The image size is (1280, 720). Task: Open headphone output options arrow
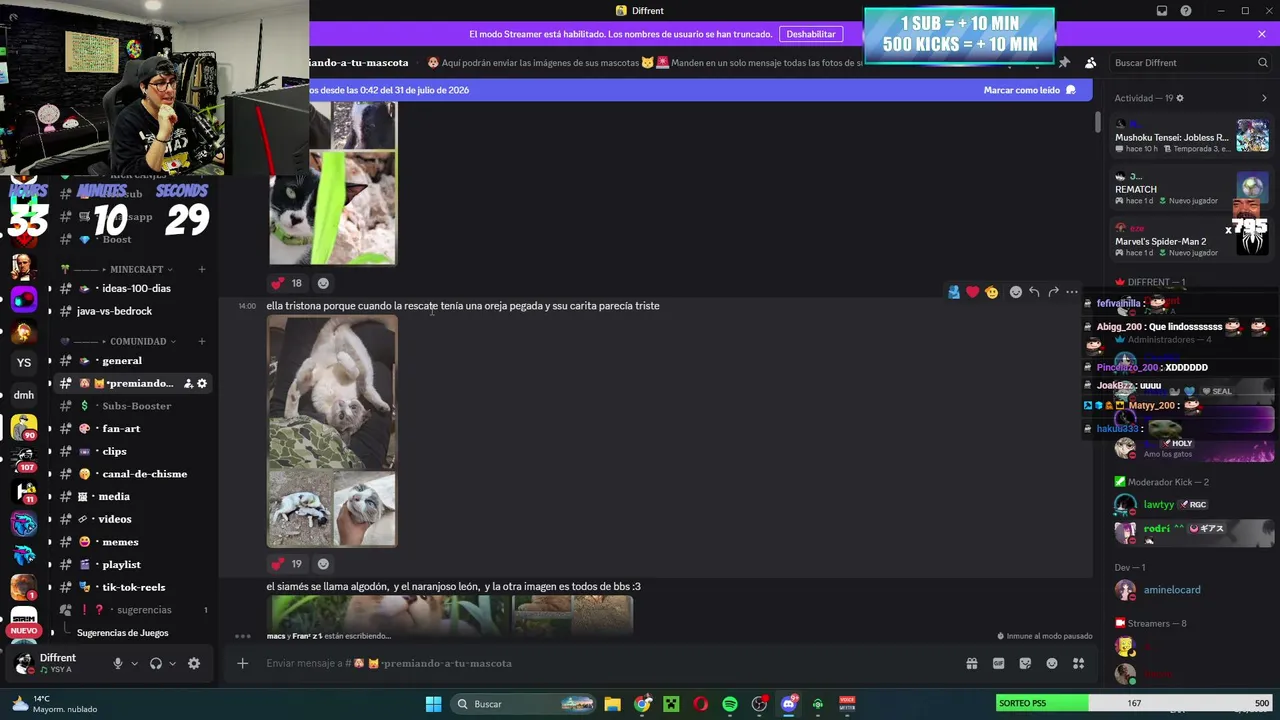click(172, 663)
